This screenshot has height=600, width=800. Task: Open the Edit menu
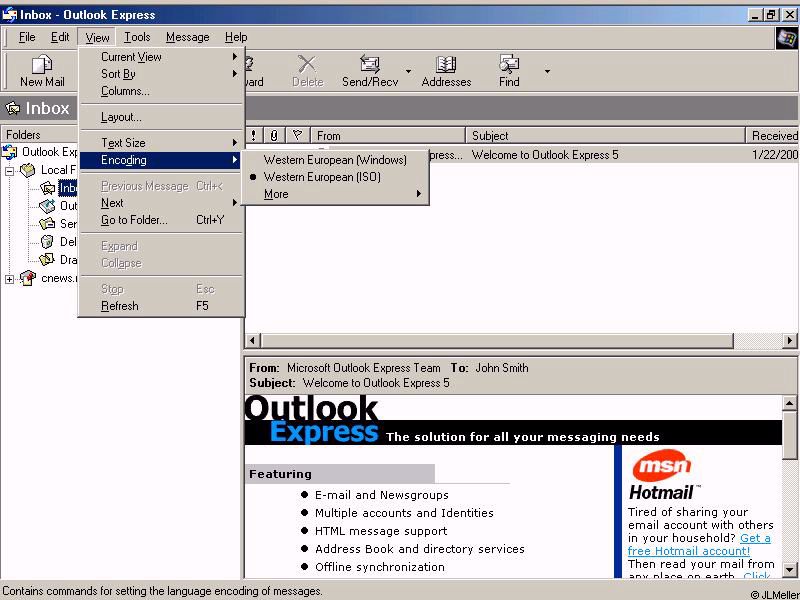[60, 37]
